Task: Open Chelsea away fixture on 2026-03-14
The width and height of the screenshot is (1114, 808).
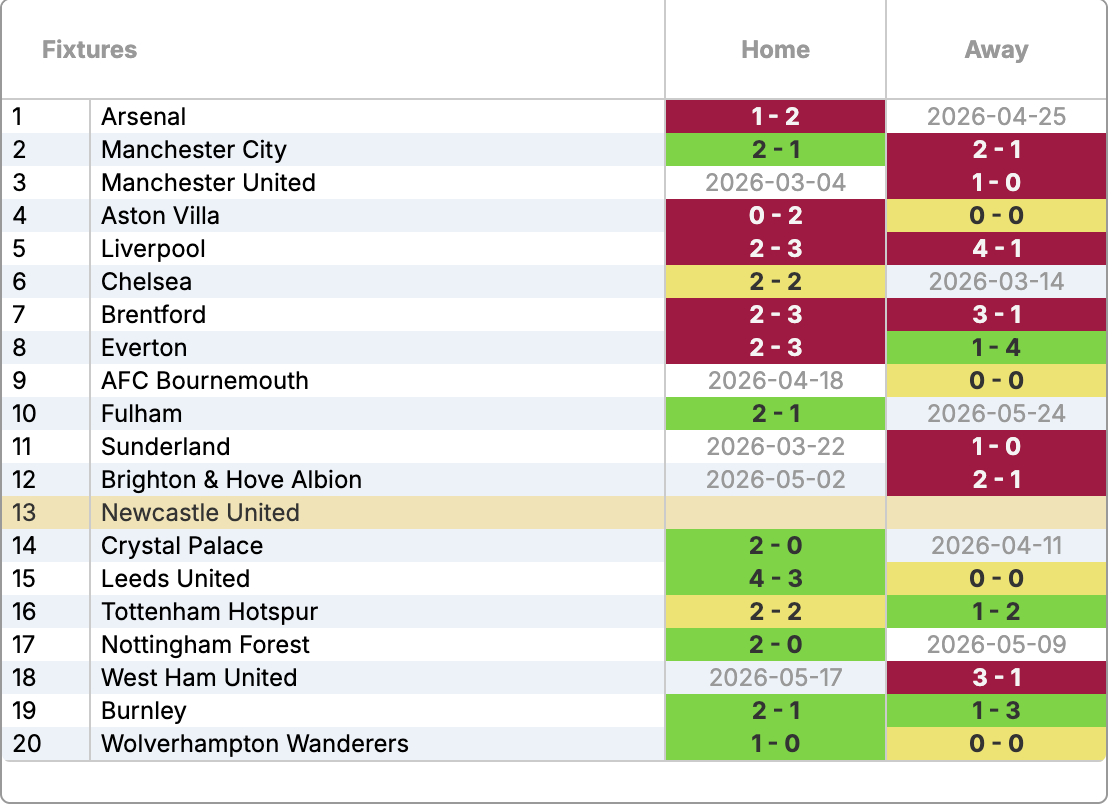Action: click(x=996, y=282)
